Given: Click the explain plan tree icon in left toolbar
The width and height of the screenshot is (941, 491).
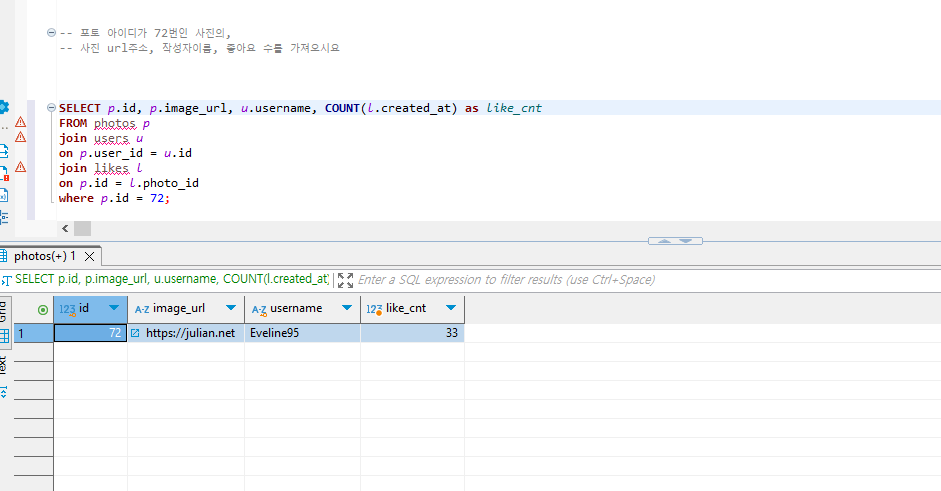Looking at the screenshot, I should [4, 217].
